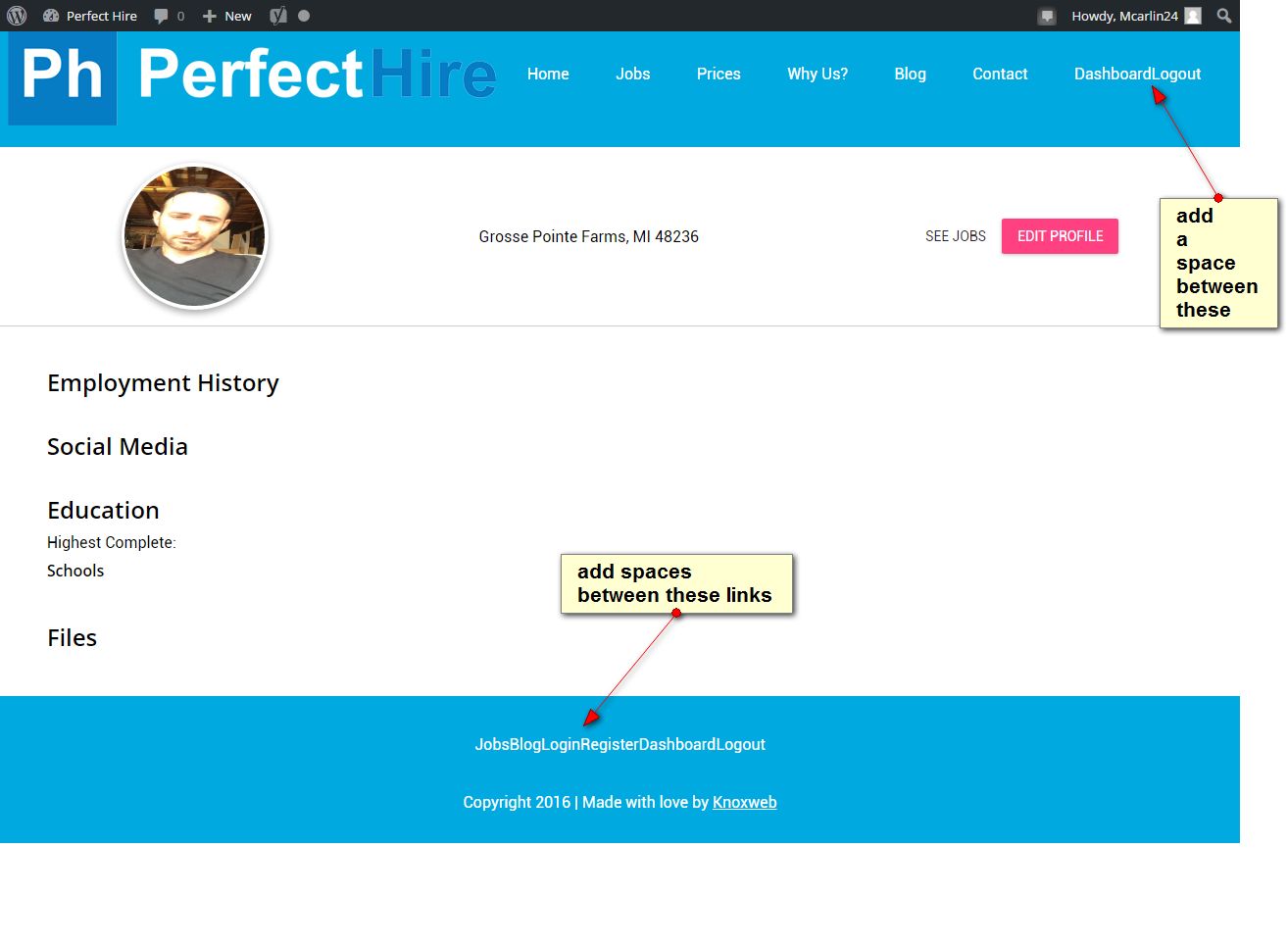
Task: Open Jobs in the header navigation
Action: pos(633,74)
